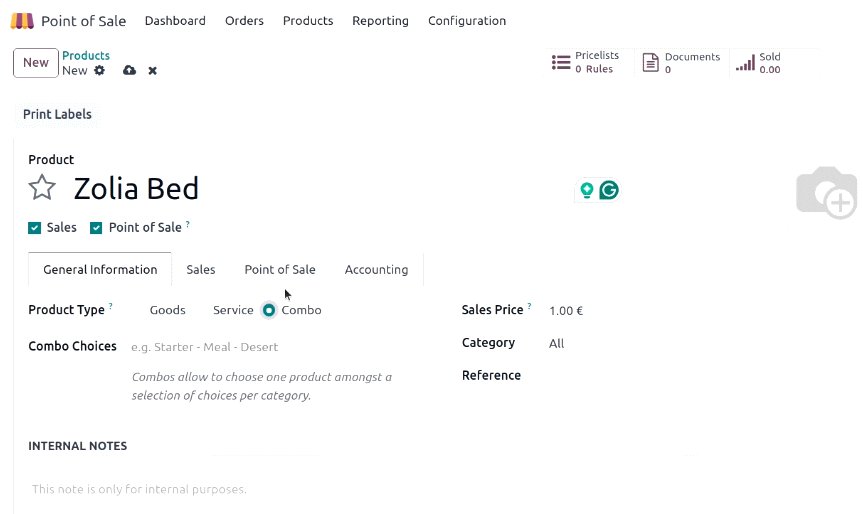Screen dimensions: 863x514
Task: Switch to the Accounting tab
Action: pos(376,270)
